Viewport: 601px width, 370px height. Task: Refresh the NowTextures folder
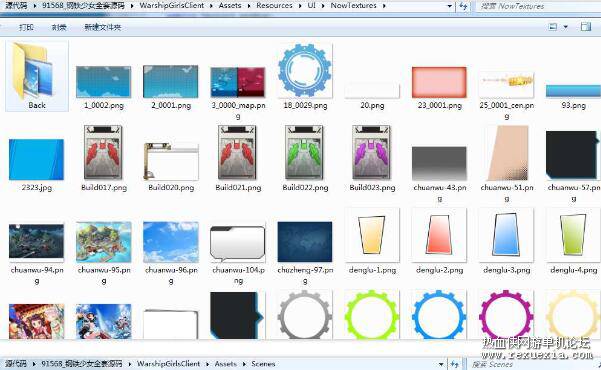click(463, 6)
